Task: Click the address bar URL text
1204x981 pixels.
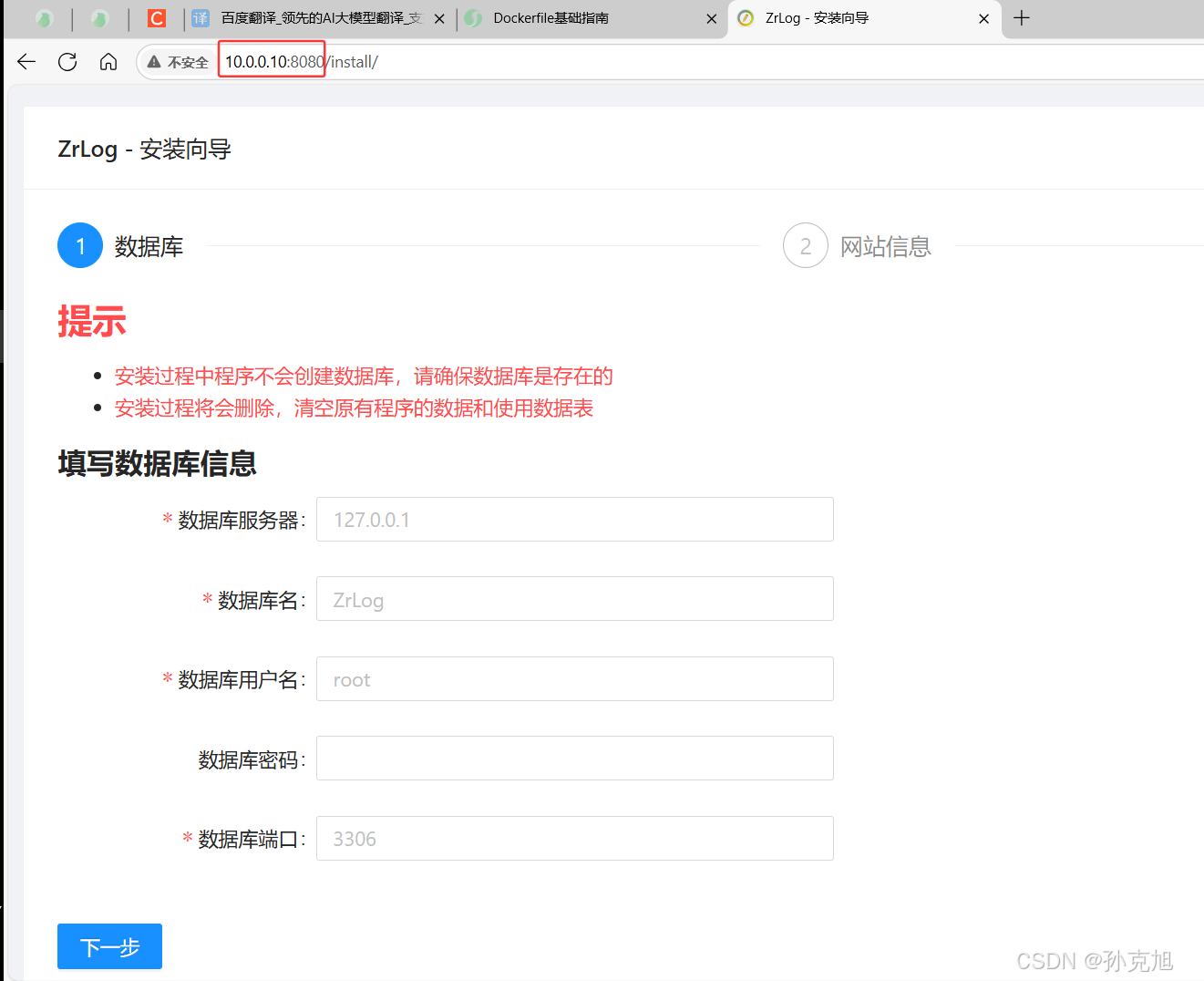Action: tap(302, 62)
